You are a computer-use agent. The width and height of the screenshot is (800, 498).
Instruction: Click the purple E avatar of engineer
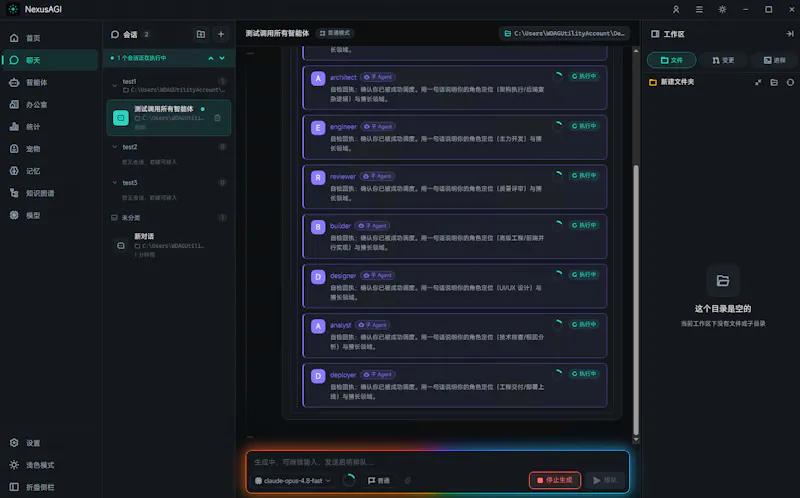point(318,128)
